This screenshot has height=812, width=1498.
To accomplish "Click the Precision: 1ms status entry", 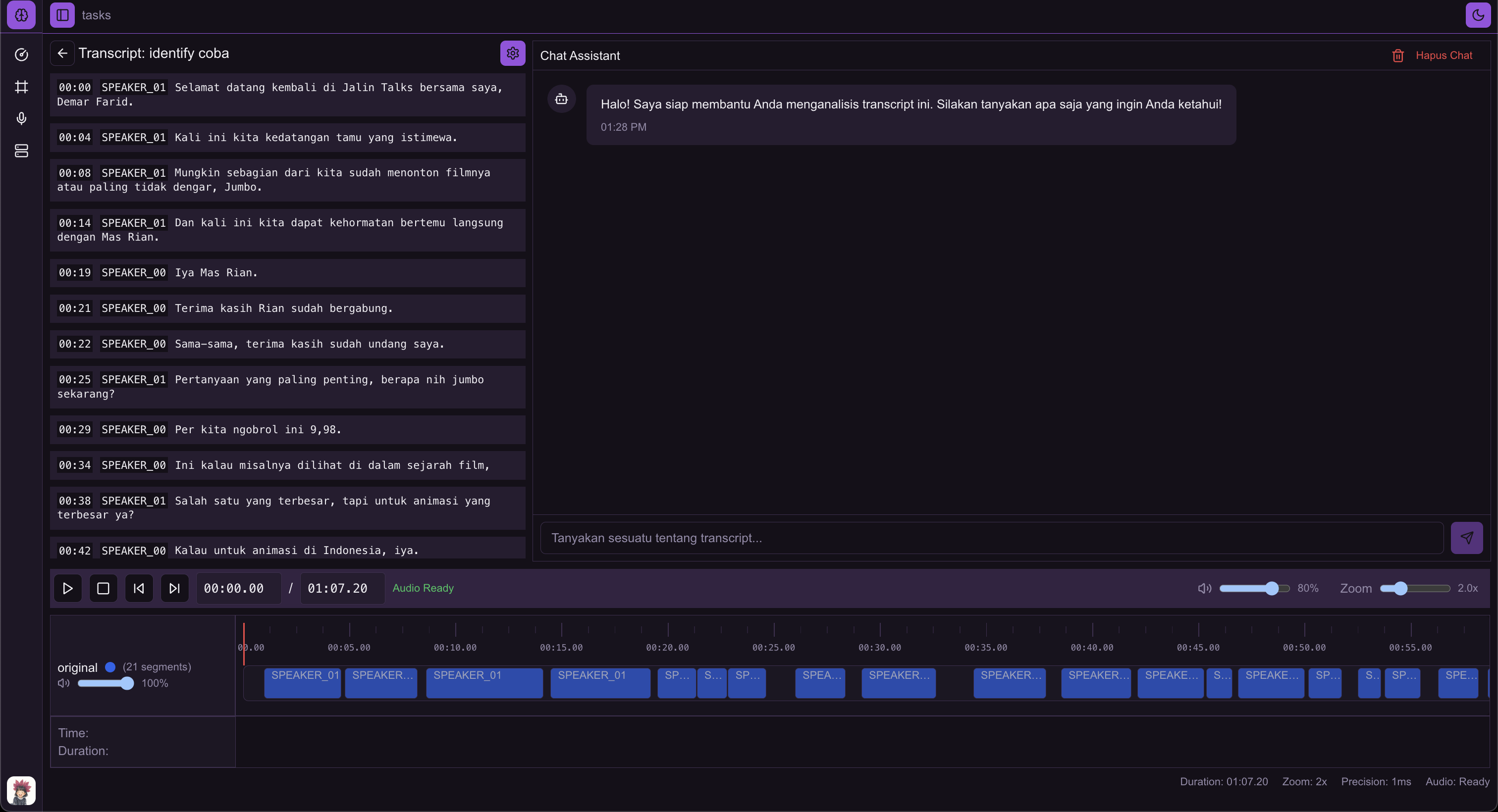I will pyautogui.click(x=1376, y=782).
